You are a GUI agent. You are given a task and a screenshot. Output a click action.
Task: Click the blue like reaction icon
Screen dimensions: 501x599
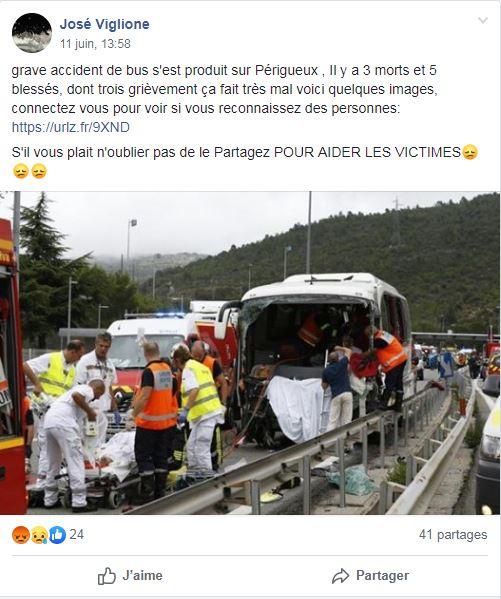pos(57,535)
